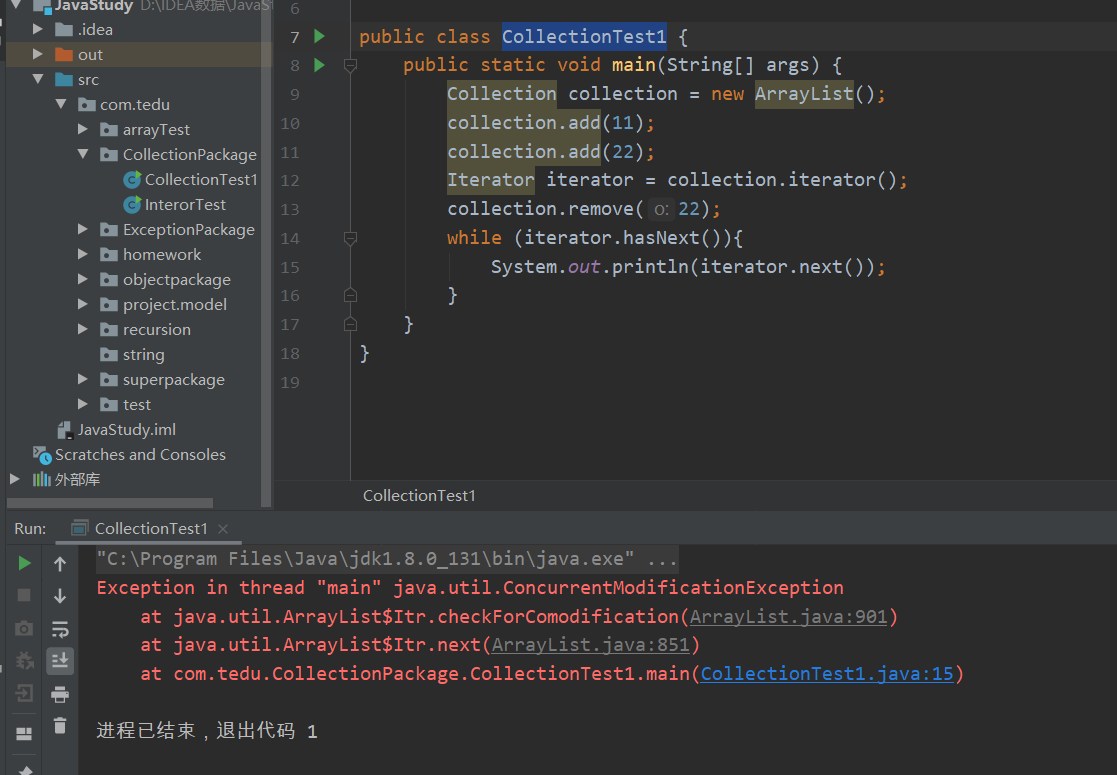The image size is (1117, 775).
Task: Click the orange out folder icon
Action: coord(64,54)
